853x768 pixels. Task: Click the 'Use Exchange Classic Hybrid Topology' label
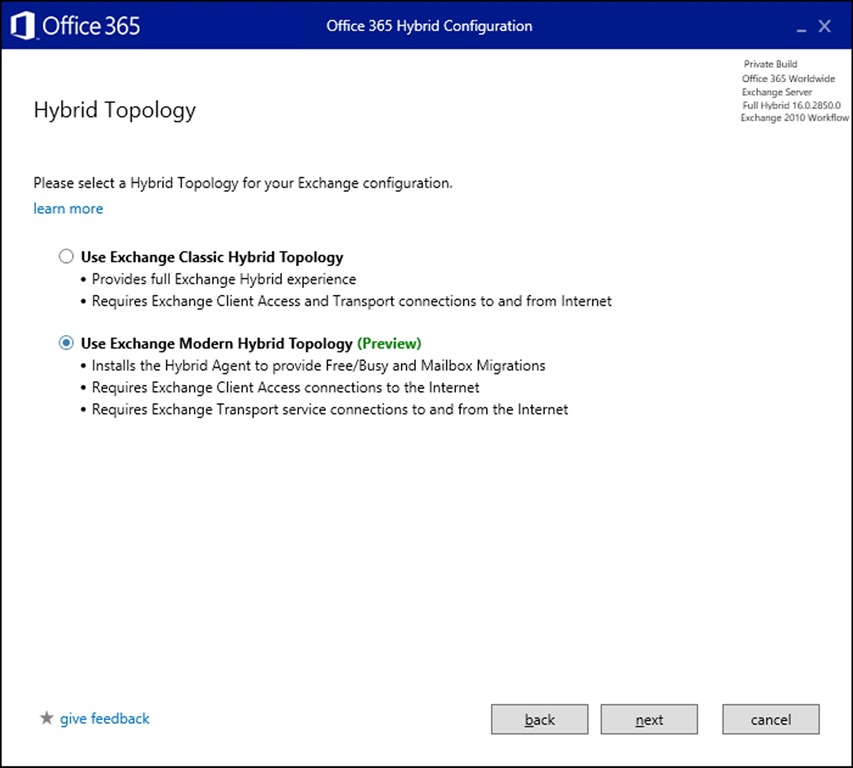[x=212, y=257]
